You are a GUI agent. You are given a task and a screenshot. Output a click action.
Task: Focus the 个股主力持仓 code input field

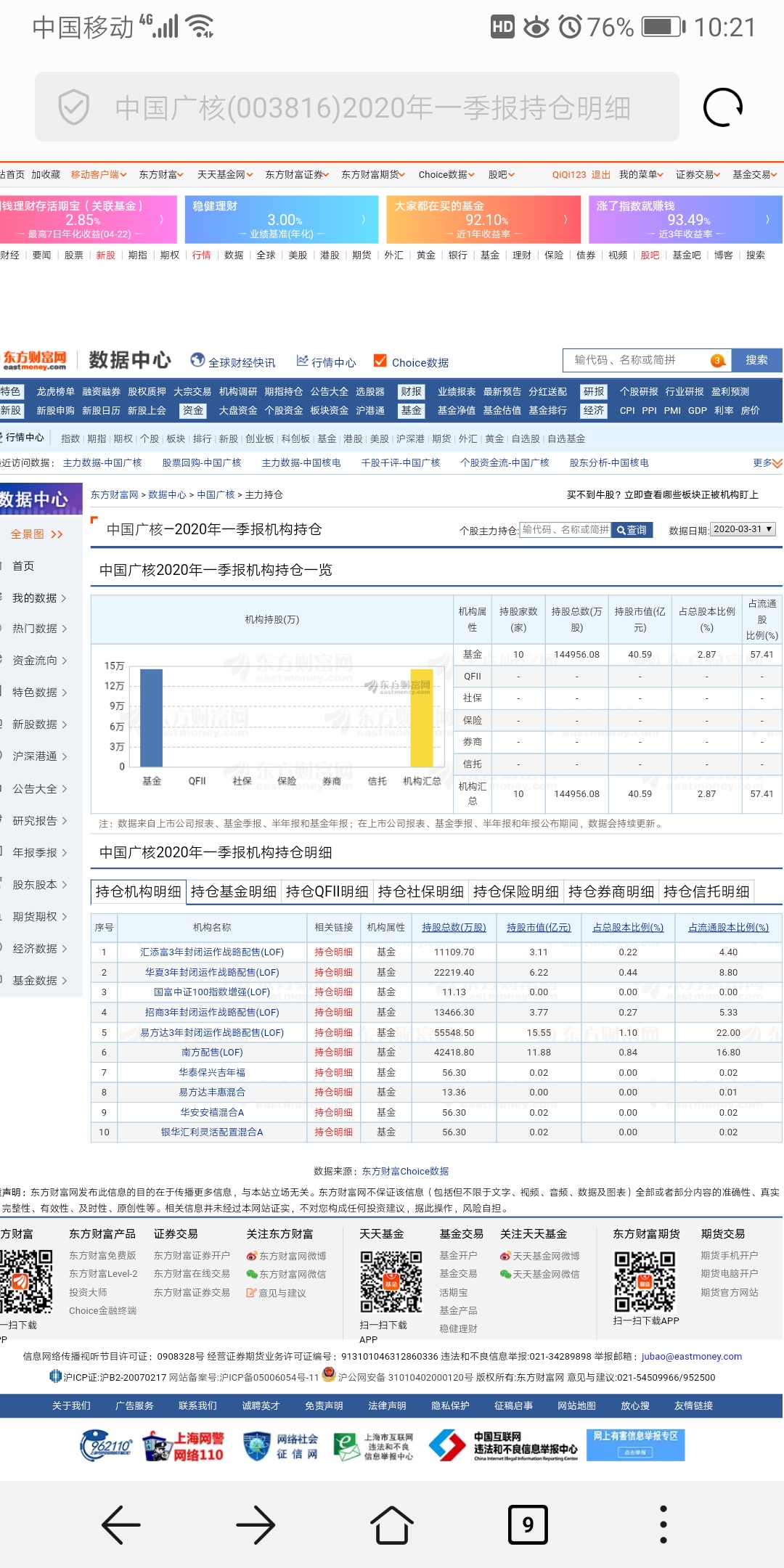tap(565, 530)
